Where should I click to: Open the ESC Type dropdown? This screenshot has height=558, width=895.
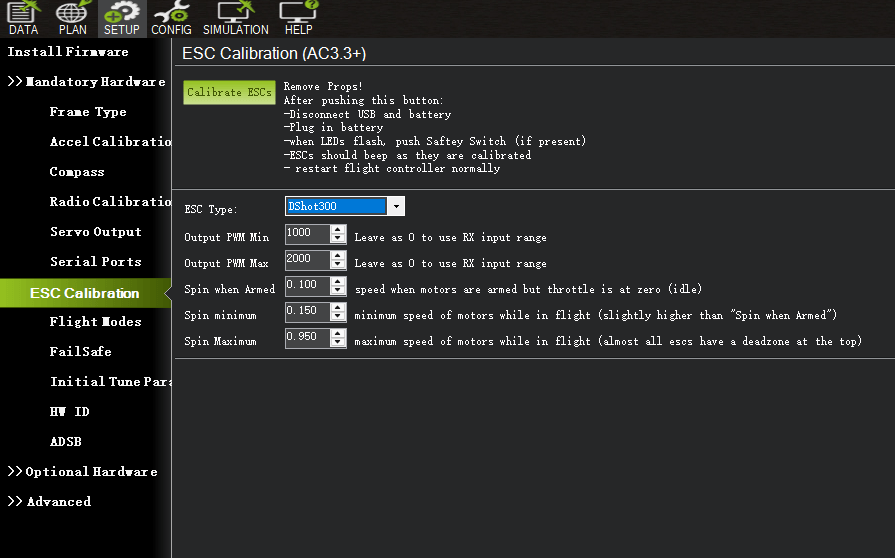[397, 207]
